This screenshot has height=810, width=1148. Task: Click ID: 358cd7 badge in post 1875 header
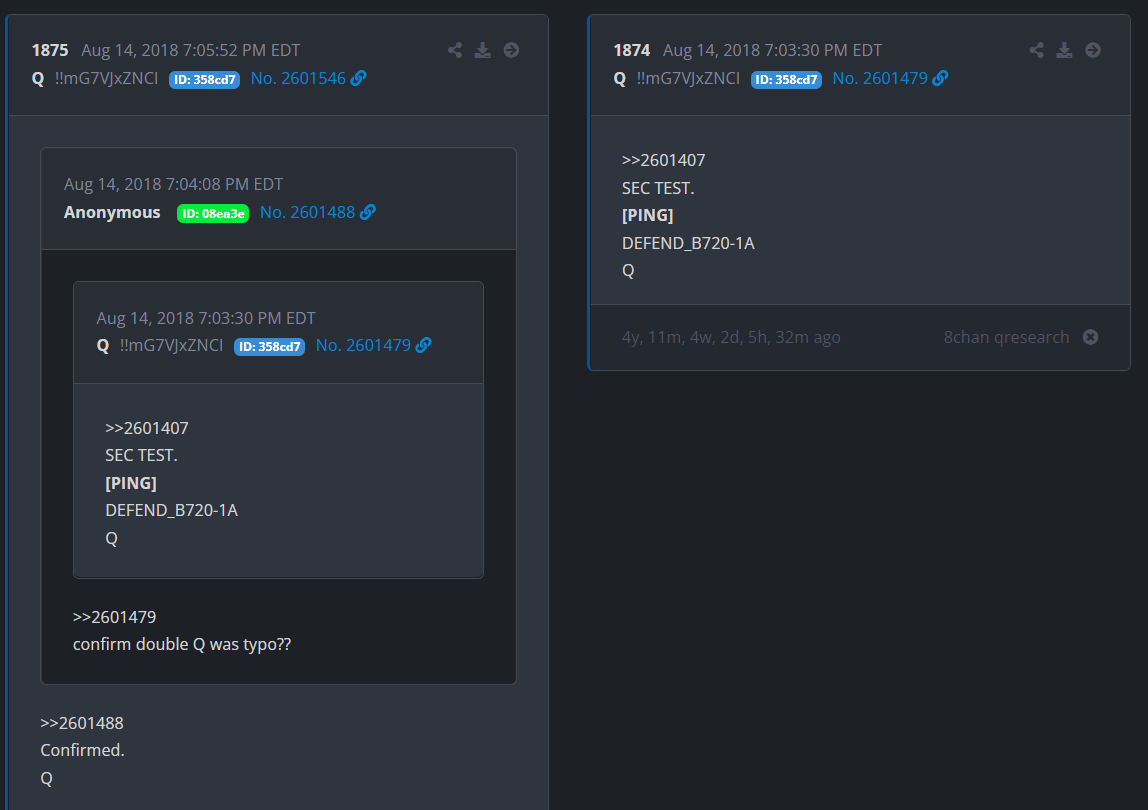coord(204,80)
